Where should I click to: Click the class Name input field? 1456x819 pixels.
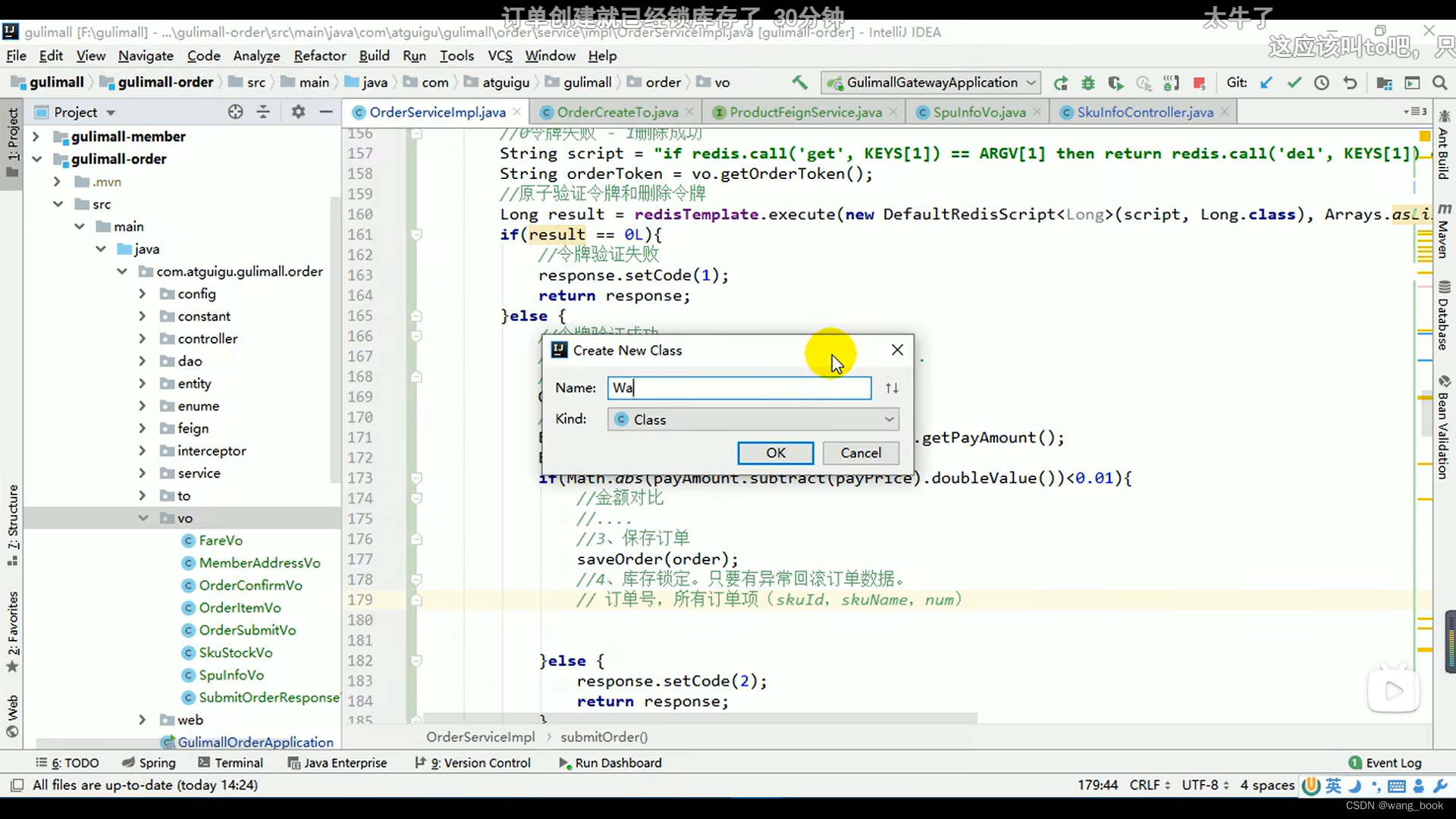739,388
